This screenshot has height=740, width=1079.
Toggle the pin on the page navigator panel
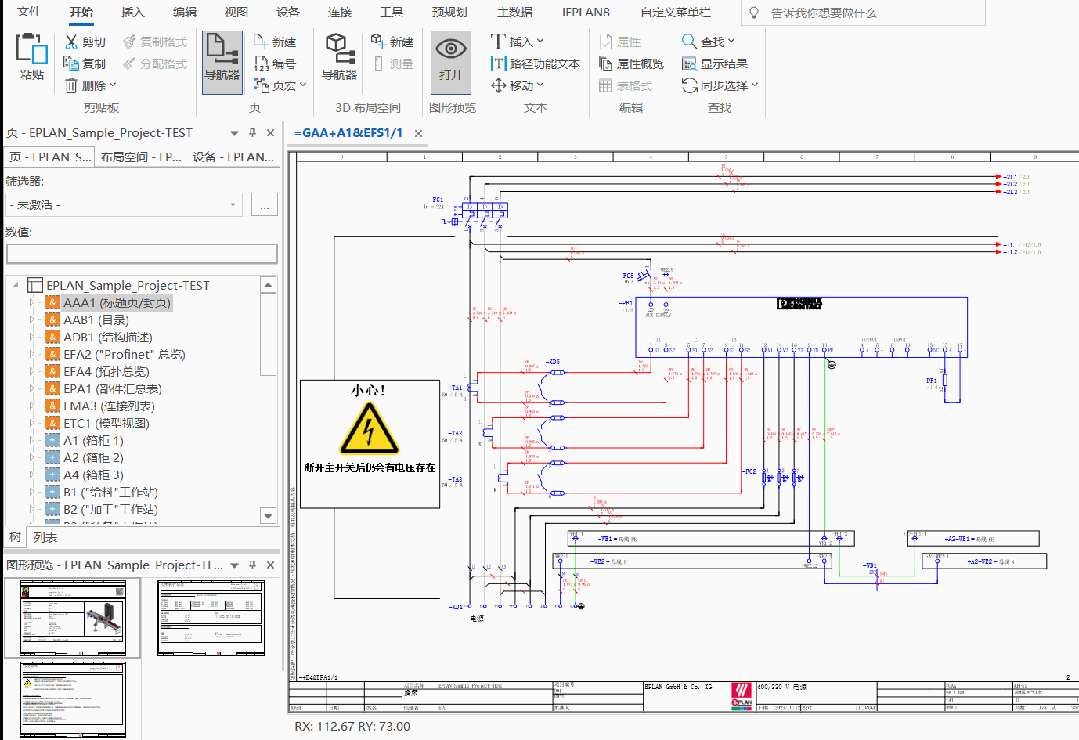click(252, 133)
